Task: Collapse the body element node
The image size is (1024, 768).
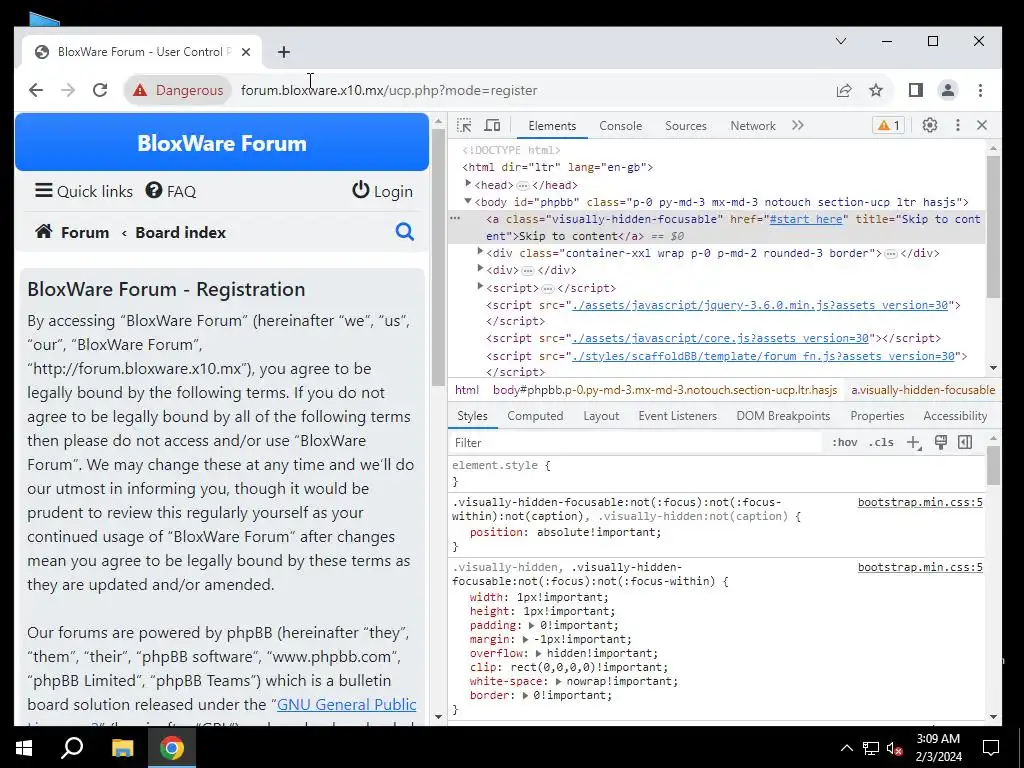Action: tap(468, 201)
